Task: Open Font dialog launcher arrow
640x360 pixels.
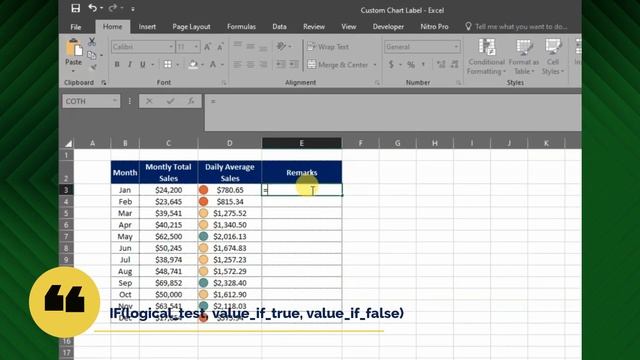Action: click(x=224, y=83)
